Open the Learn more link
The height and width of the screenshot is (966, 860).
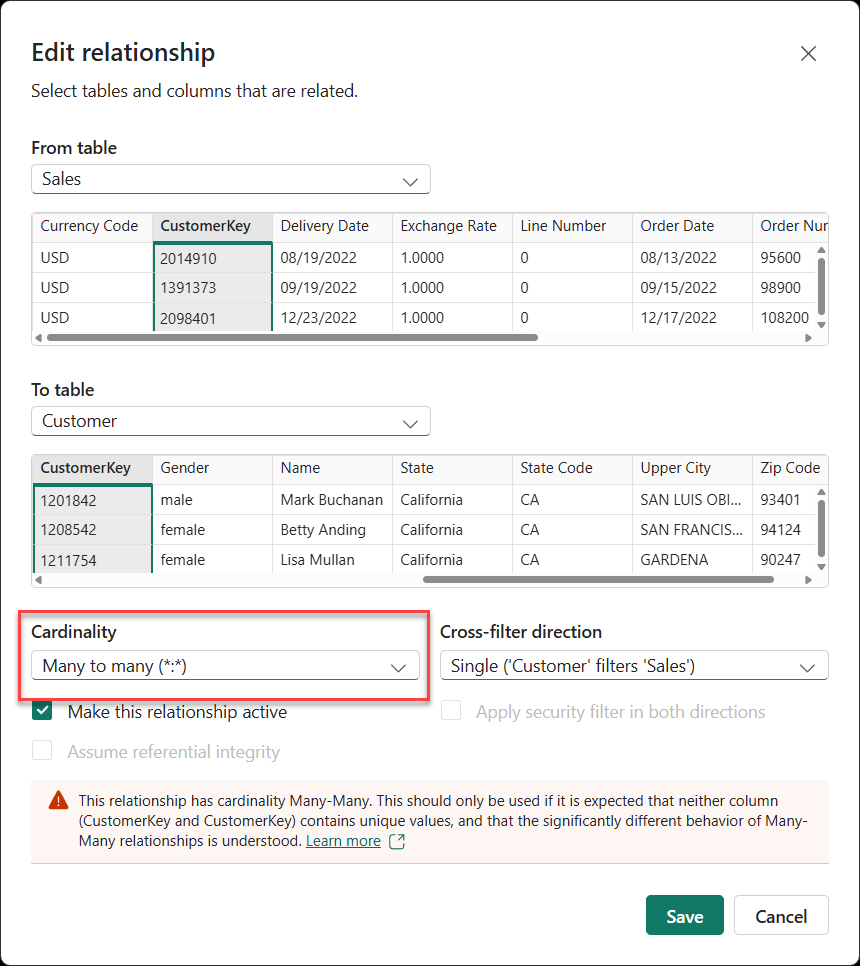343,841
